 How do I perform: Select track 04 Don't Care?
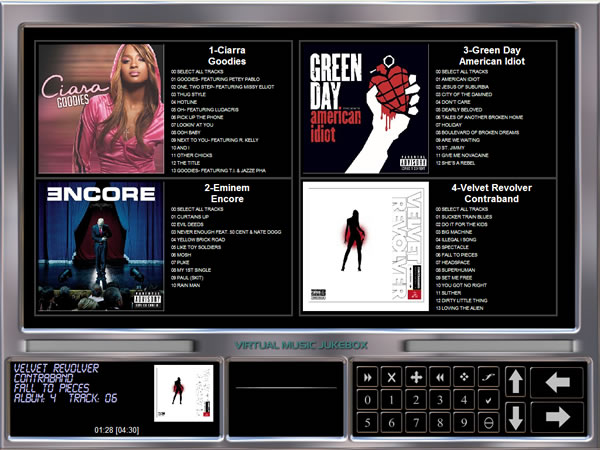[x=453, y=102]
